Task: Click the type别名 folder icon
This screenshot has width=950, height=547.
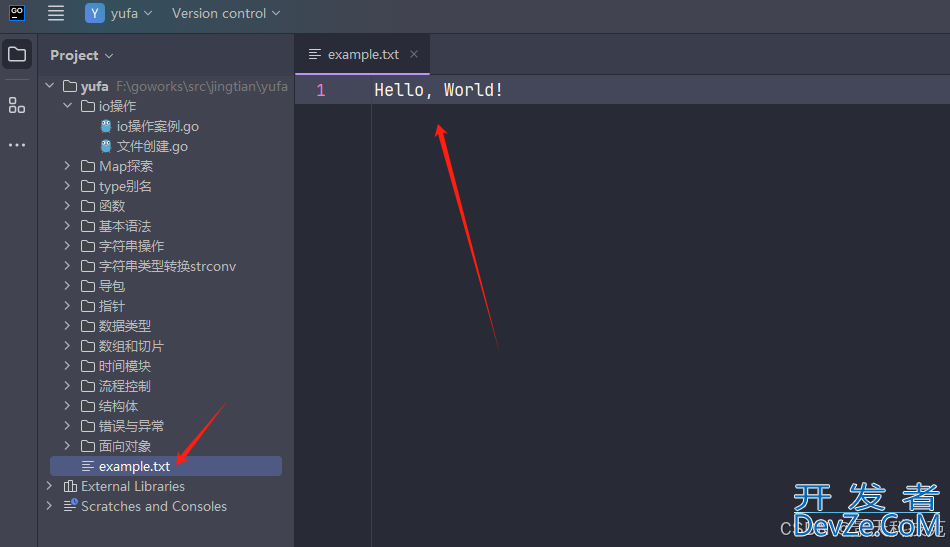Action: [x=88, y=186]
